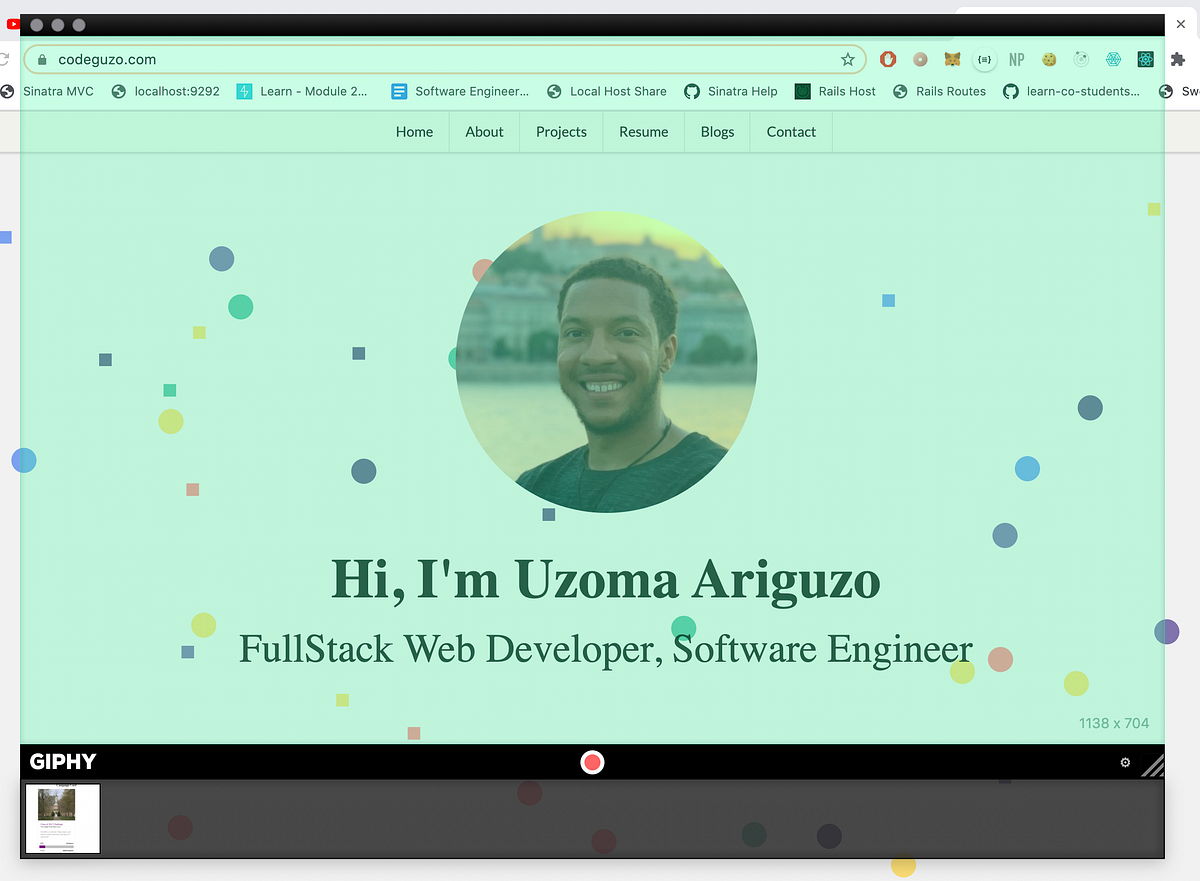Open the NP extension
This screenshot has height=881, width=1200.
point(1017,59)
